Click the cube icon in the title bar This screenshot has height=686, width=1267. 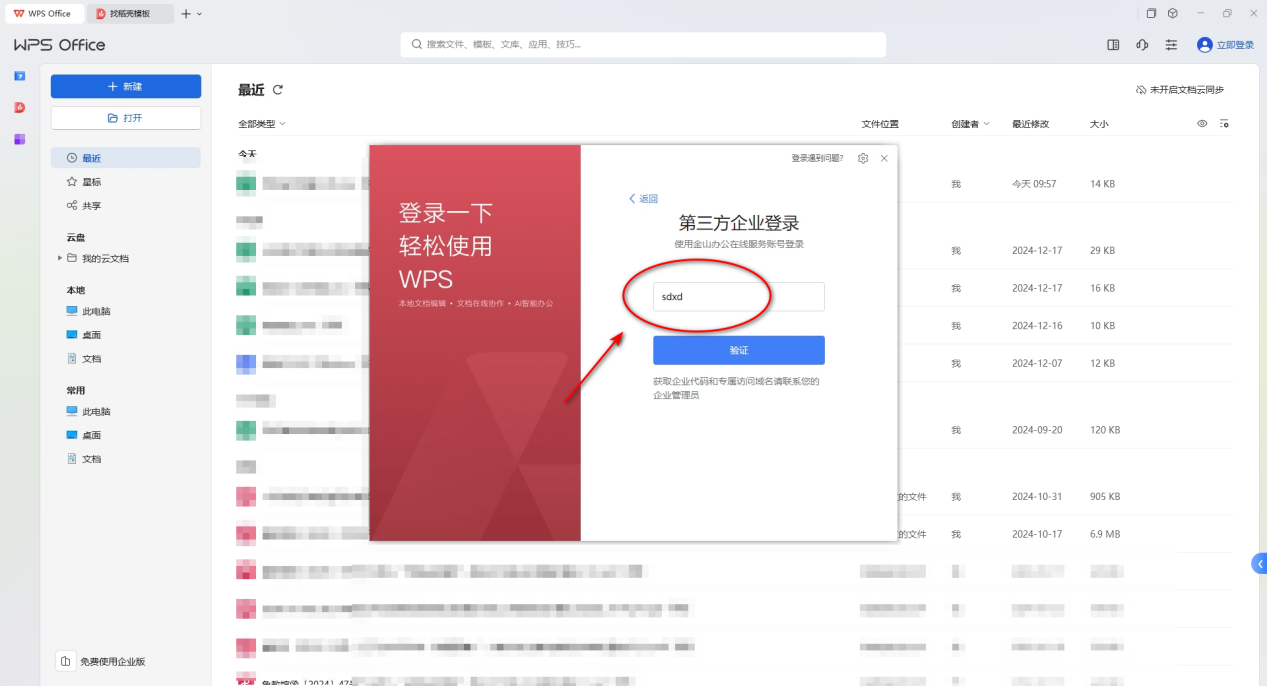(x=1172, y=13)
